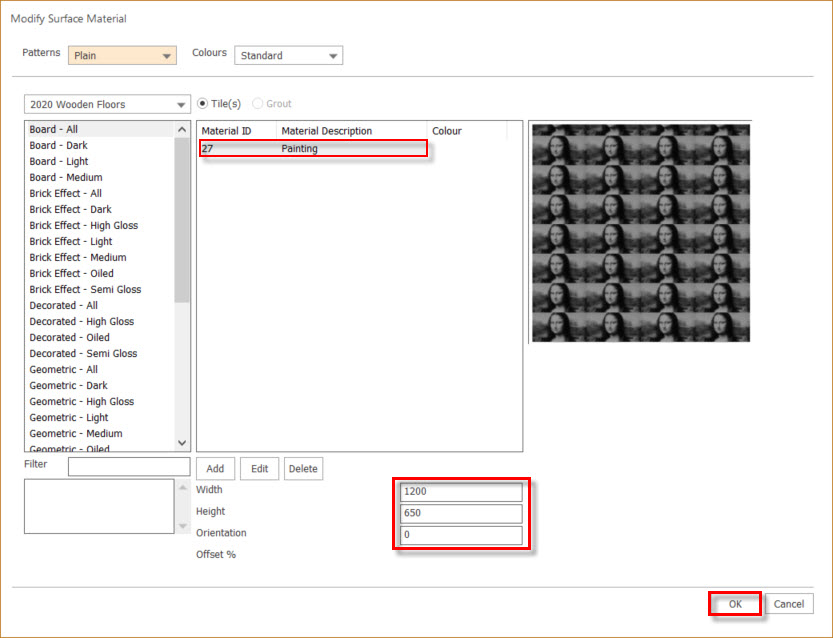Expand the 2020 Wooden Floors category dropdown
This screenshot has height=638, width=833.
click(x=107, y=104)
